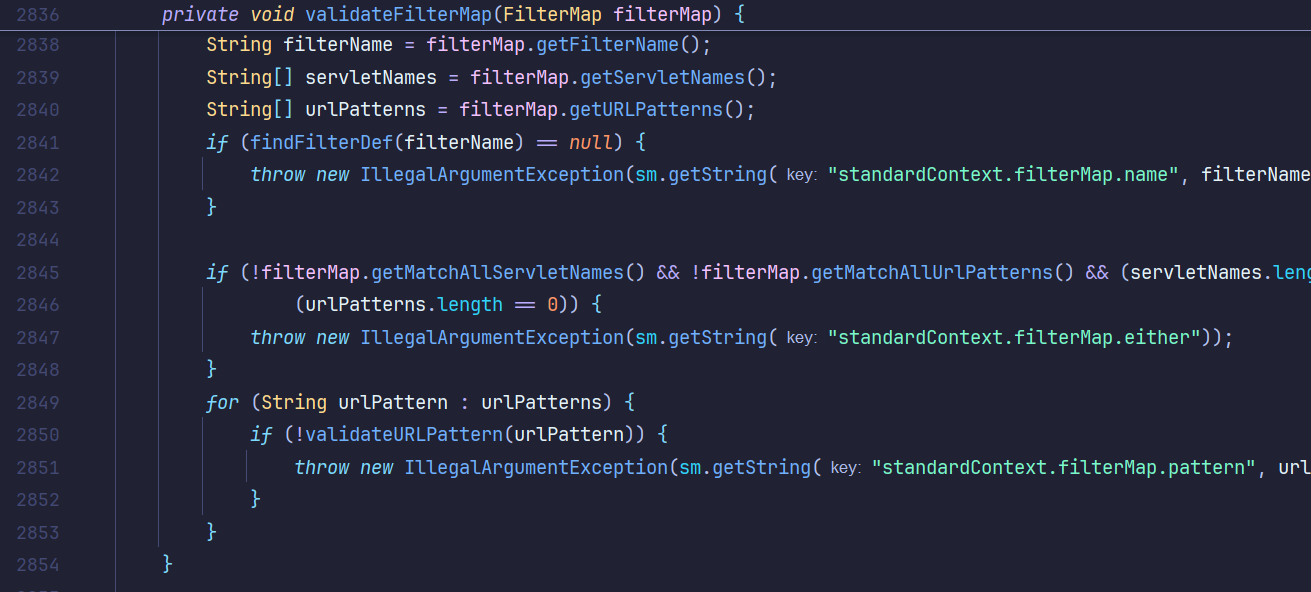Click the getURLPatterns method call
Screen dimensions: 1311x592
tap(652, 110)
